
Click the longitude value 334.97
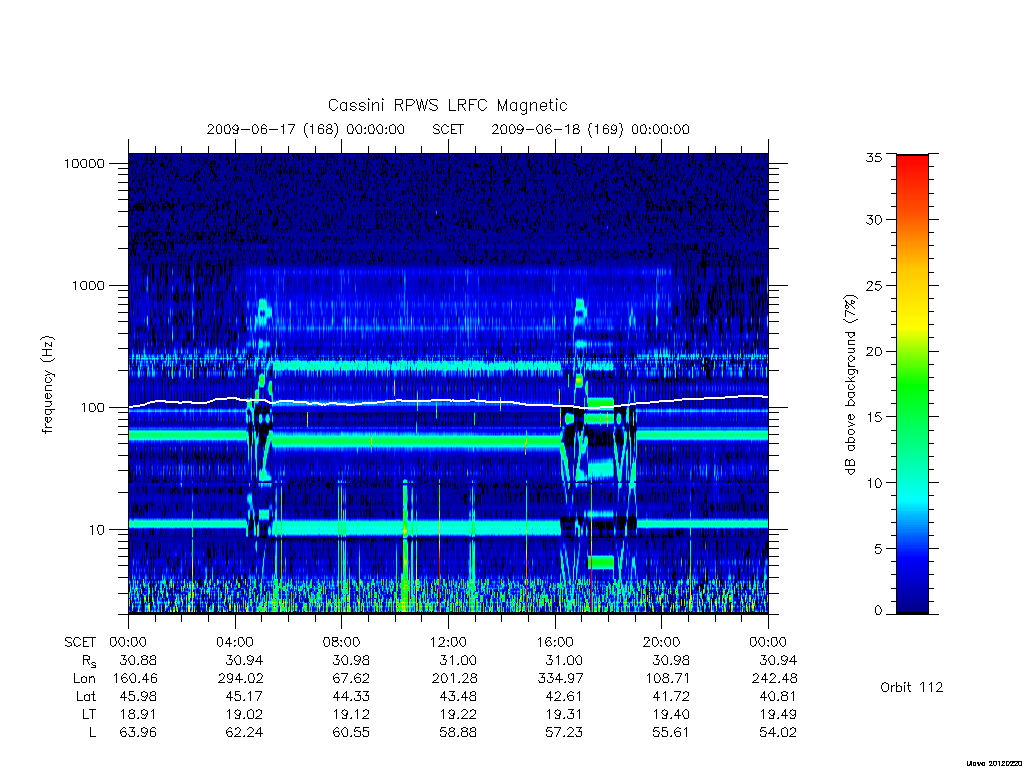[560, 679]
